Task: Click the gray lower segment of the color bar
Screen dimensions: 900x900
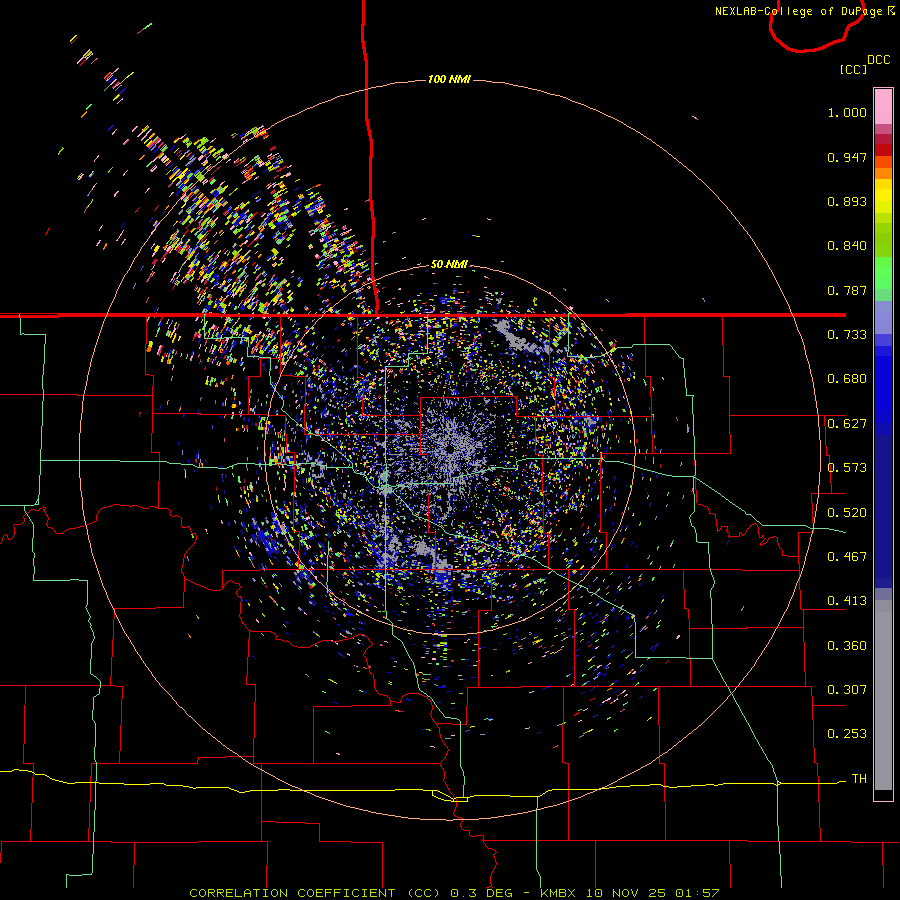Action: pyautogui.click(x=883, y=695)
